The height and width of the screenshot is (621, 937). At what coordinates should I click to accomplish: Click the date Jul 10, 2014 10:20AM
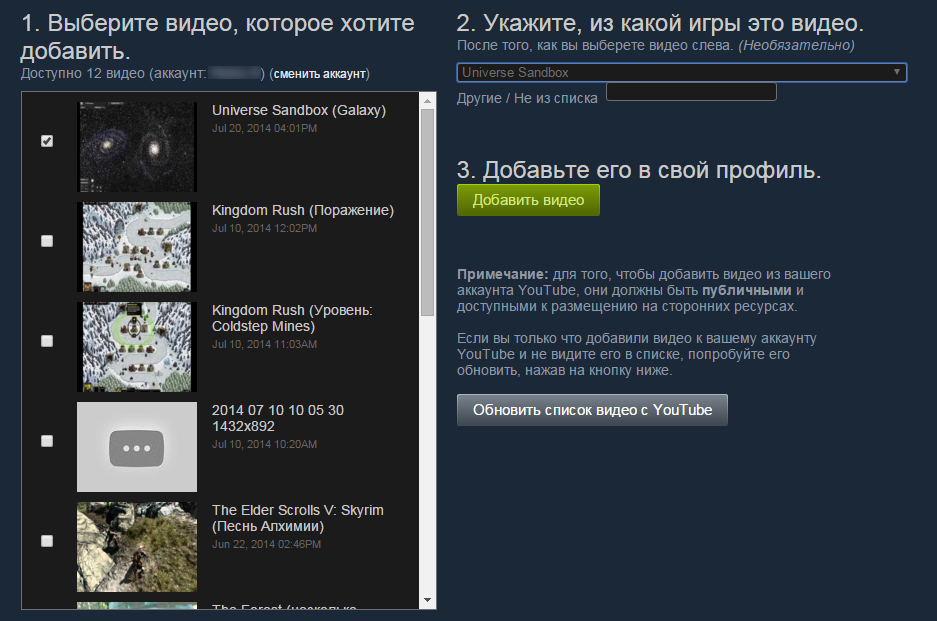tap(265, 444)
